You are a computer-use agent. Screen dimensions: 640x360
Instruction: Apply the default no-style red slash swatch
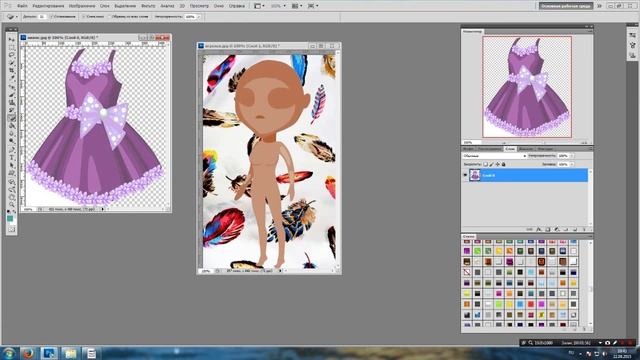pyautogui.click(x=467, y=272)
